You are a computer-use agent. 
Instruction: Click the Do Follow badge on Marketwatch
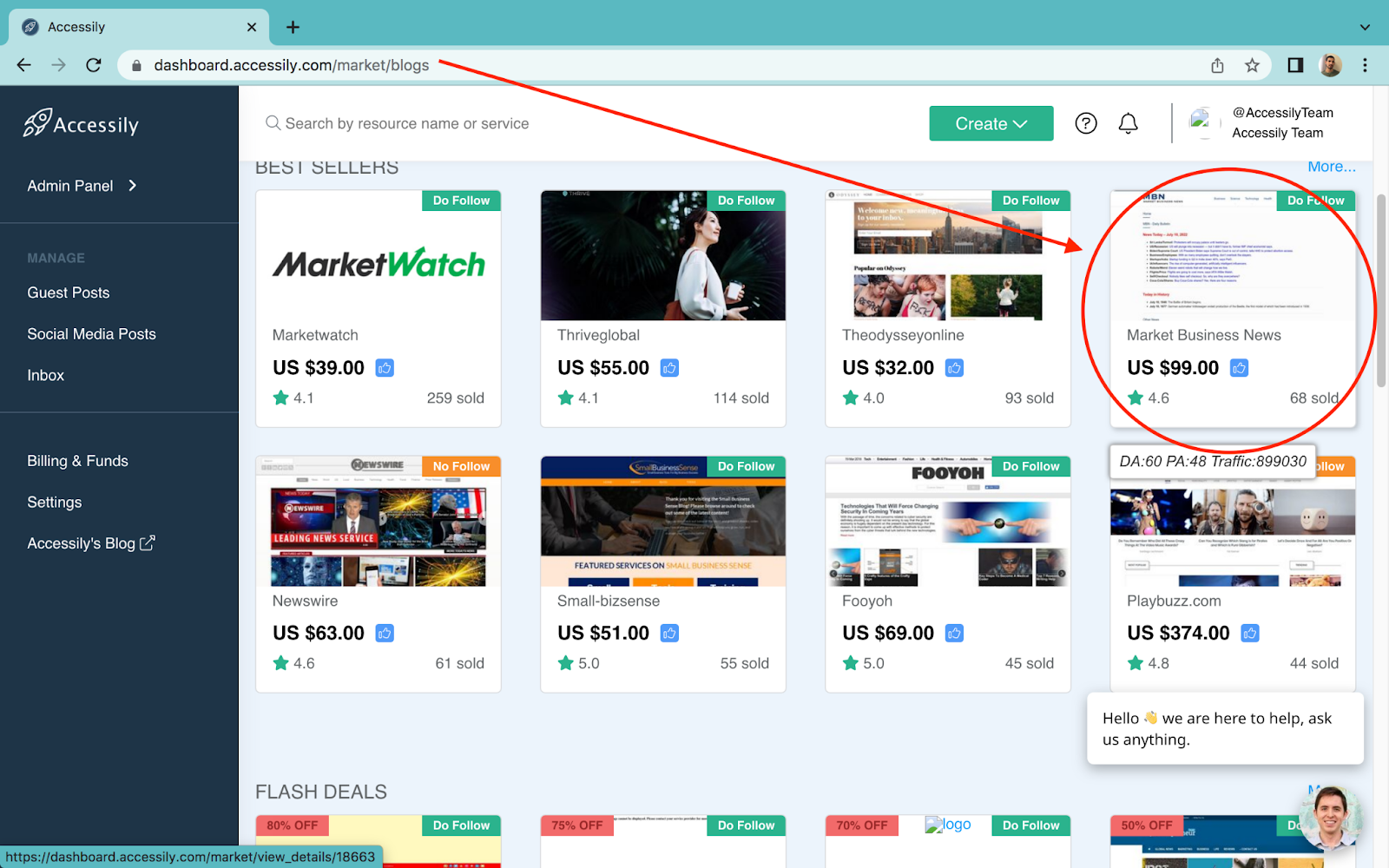[461, 201]
